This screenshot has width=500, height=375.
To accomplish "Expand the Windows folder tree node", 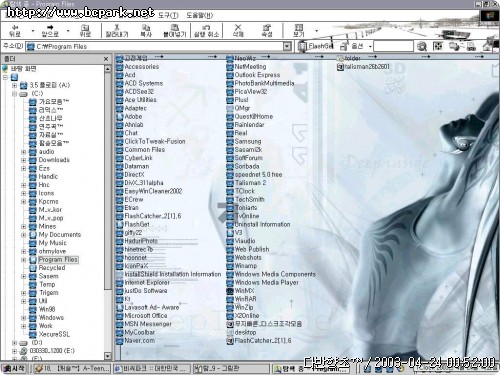I will tap(24, 318).
